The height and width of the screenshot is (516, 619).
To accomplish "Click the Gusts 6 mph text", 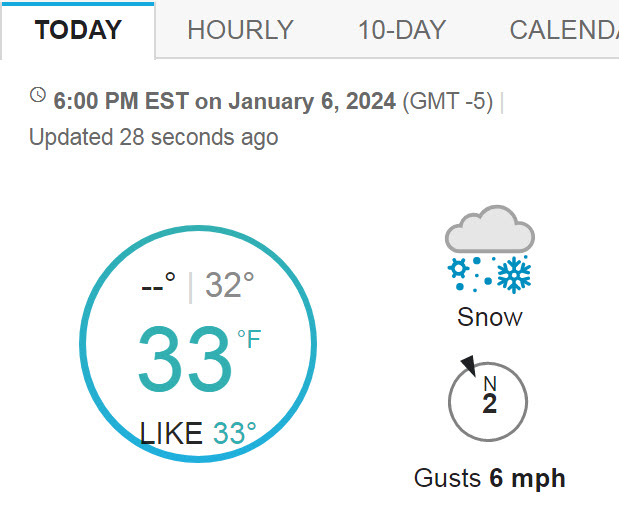I will (490, 478).
